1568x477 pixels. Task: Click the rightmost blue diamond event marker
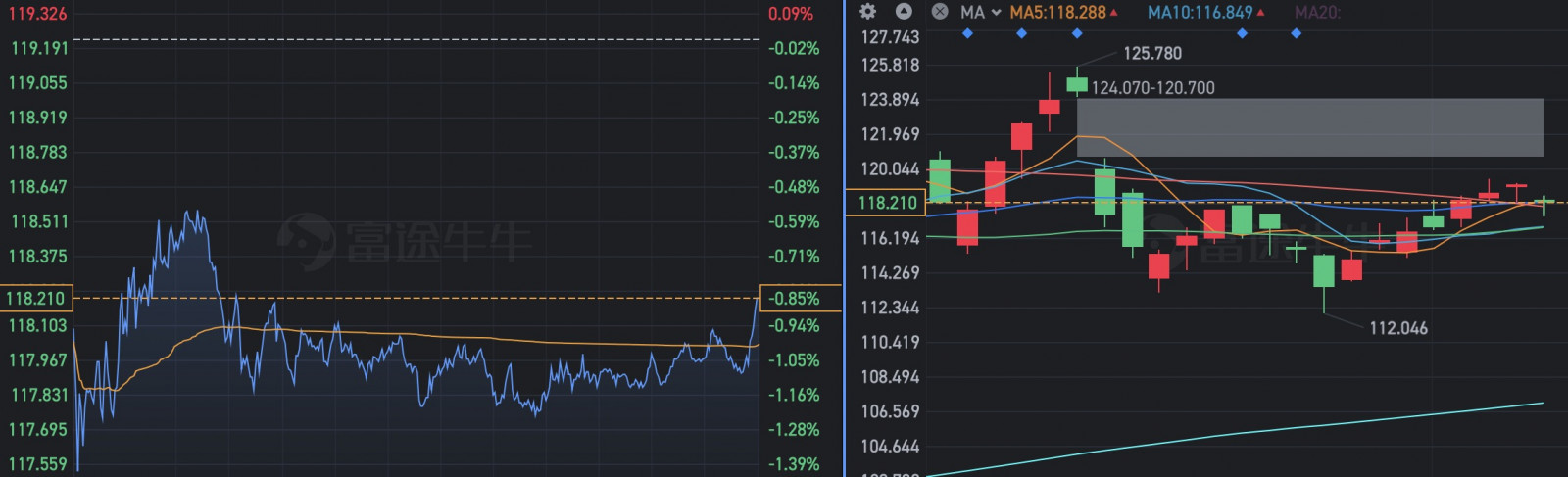pos(1296,33)
